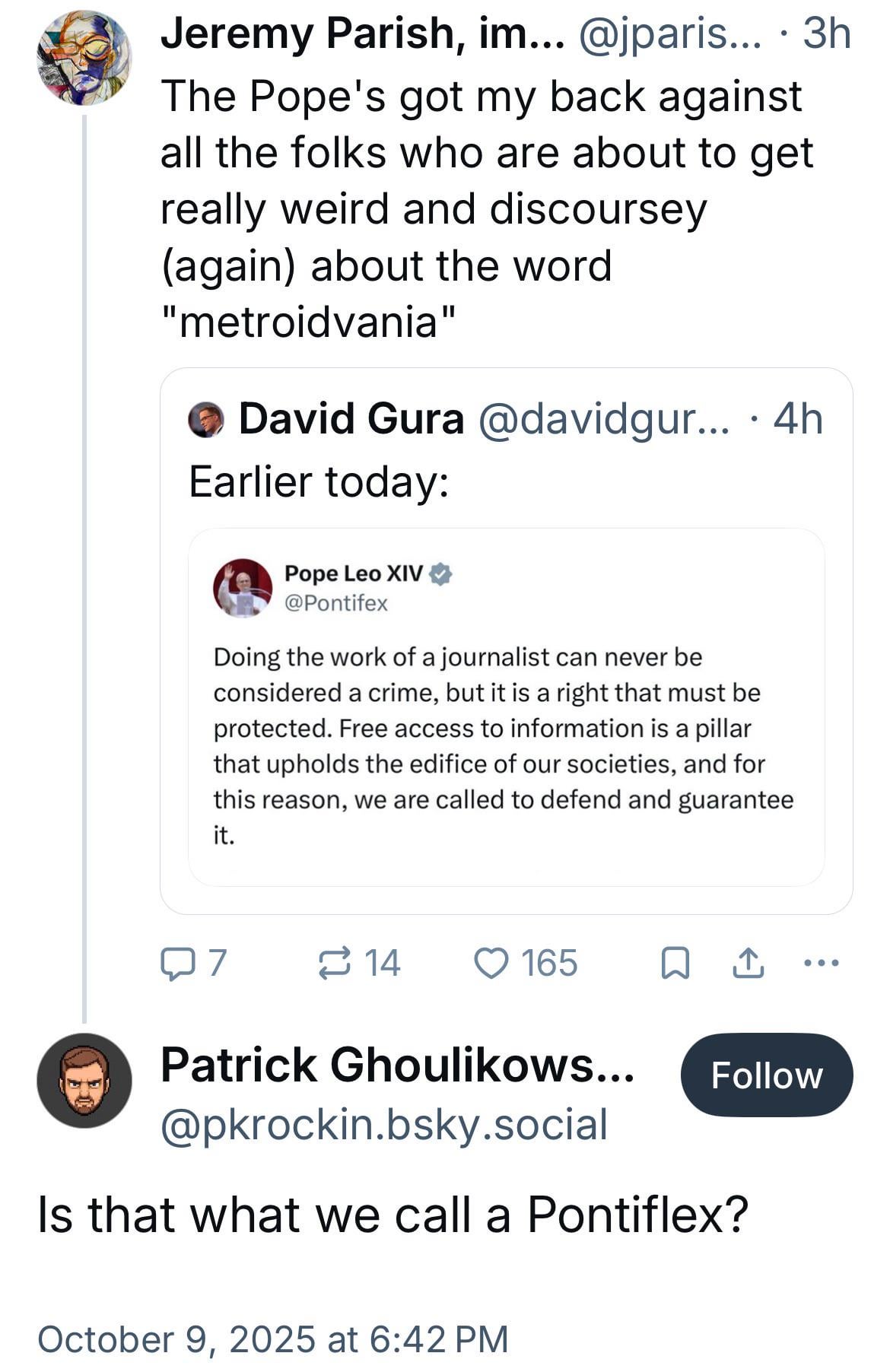The image size is (890, 1372).
Task: Tap the share upload icon
Action: tap(747, 964)
